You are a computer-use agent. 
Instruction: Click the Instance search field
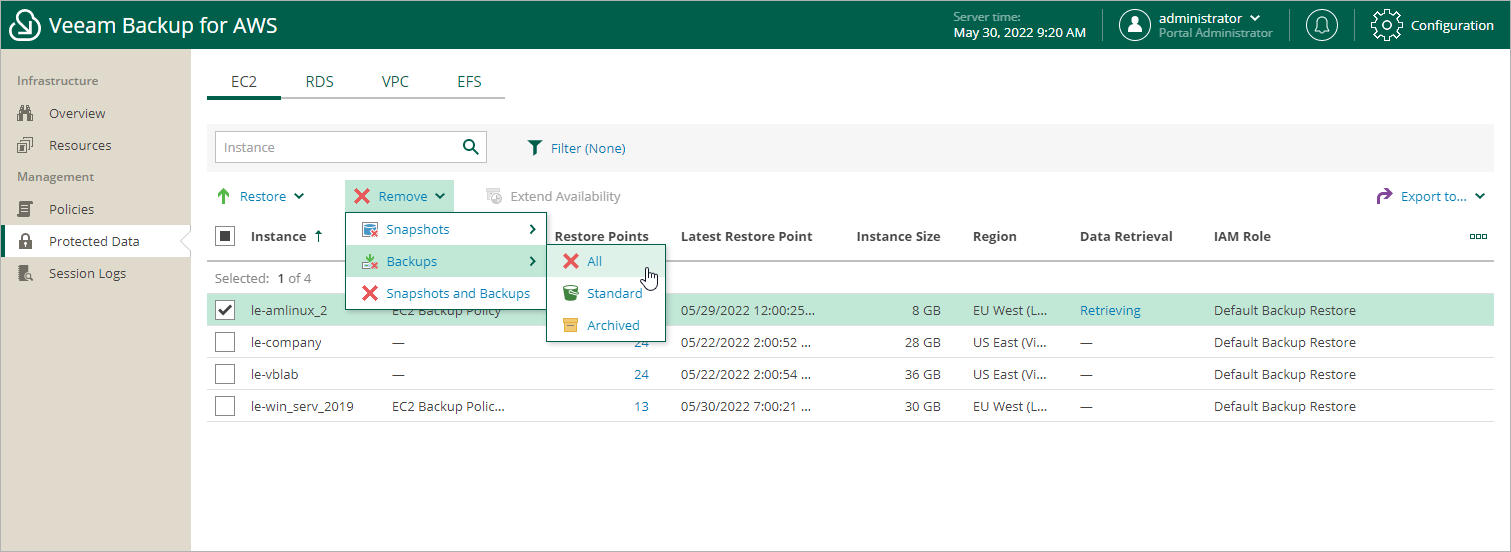337,147
